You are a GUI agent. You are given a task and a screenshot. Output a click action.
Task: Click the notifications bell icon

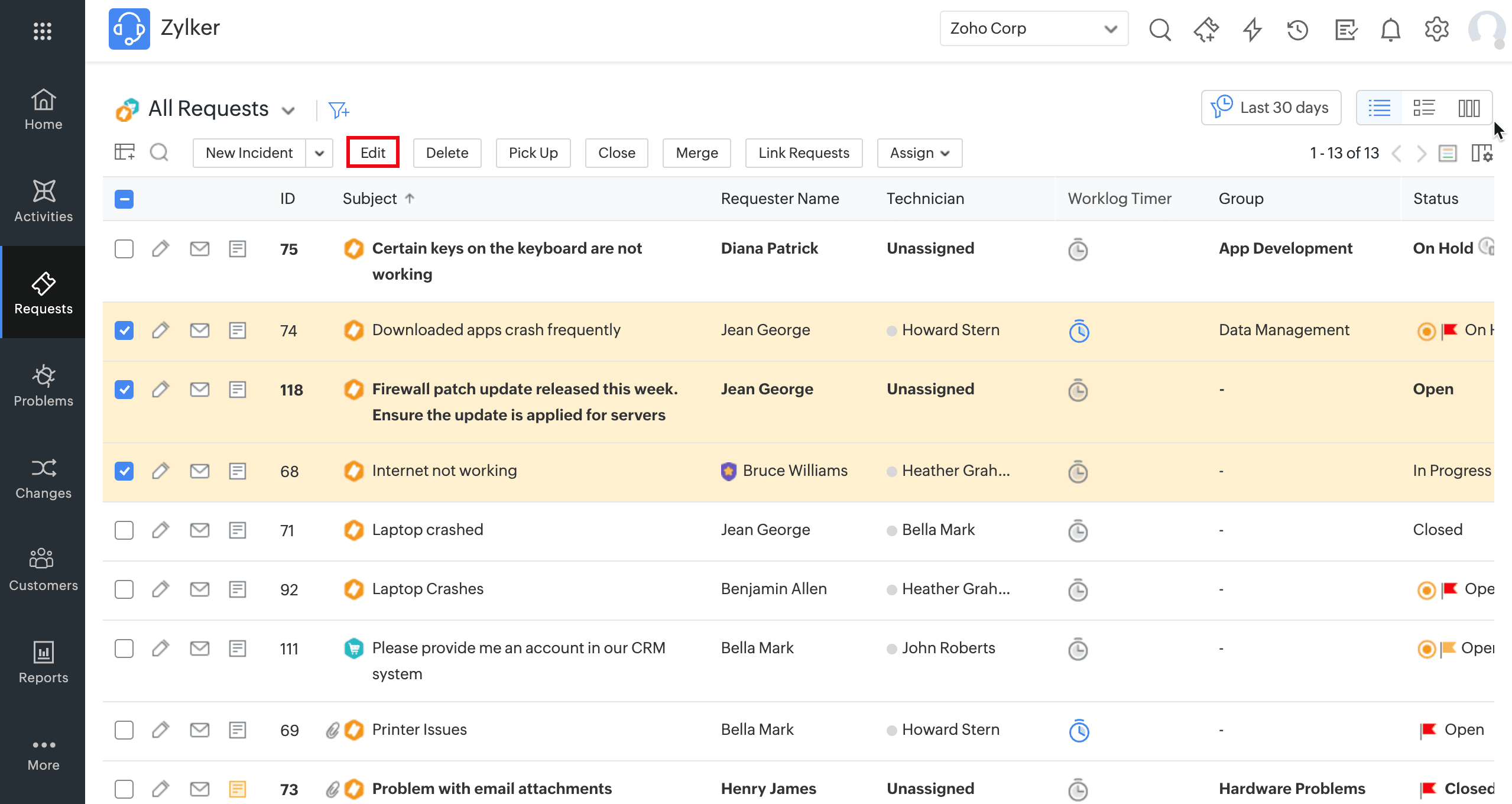tap(1390, 29)
